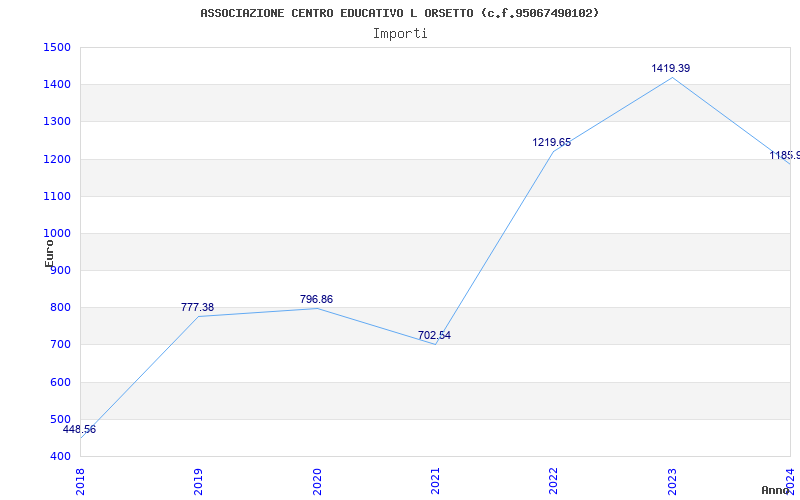Click the 2021 low point on the line
This screenshot has width=800, height=500.
[x=435, y=344]
